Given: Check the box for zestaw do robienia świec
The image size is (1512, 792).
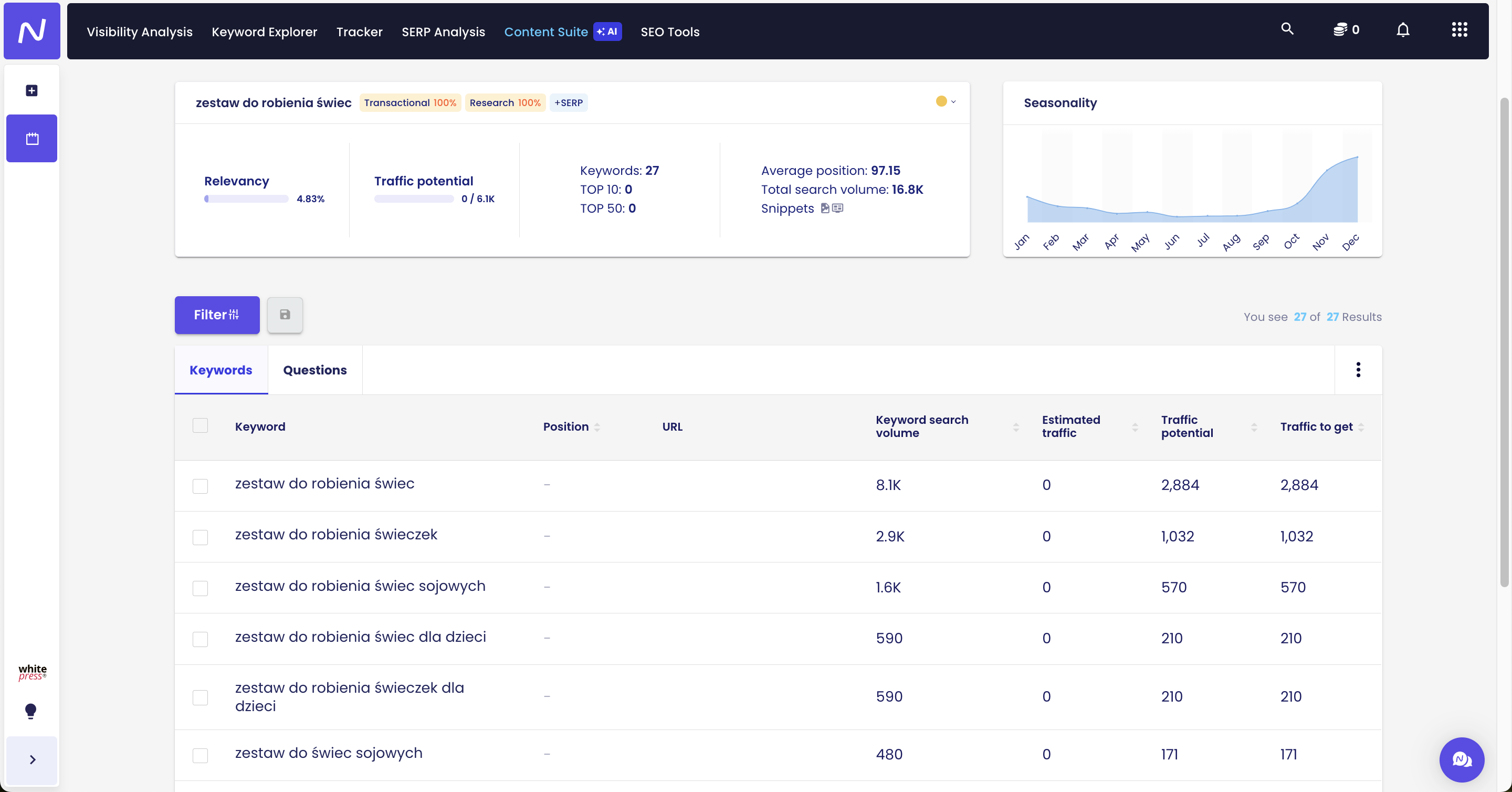Looking at the screenshot, I should tap(200, 485).
